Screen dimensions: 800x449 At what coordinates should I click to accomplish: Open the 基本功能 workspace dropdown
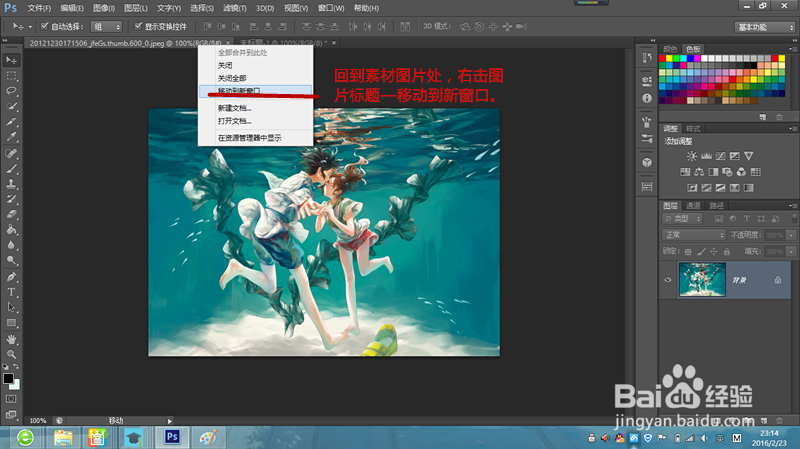click(765, 27)
